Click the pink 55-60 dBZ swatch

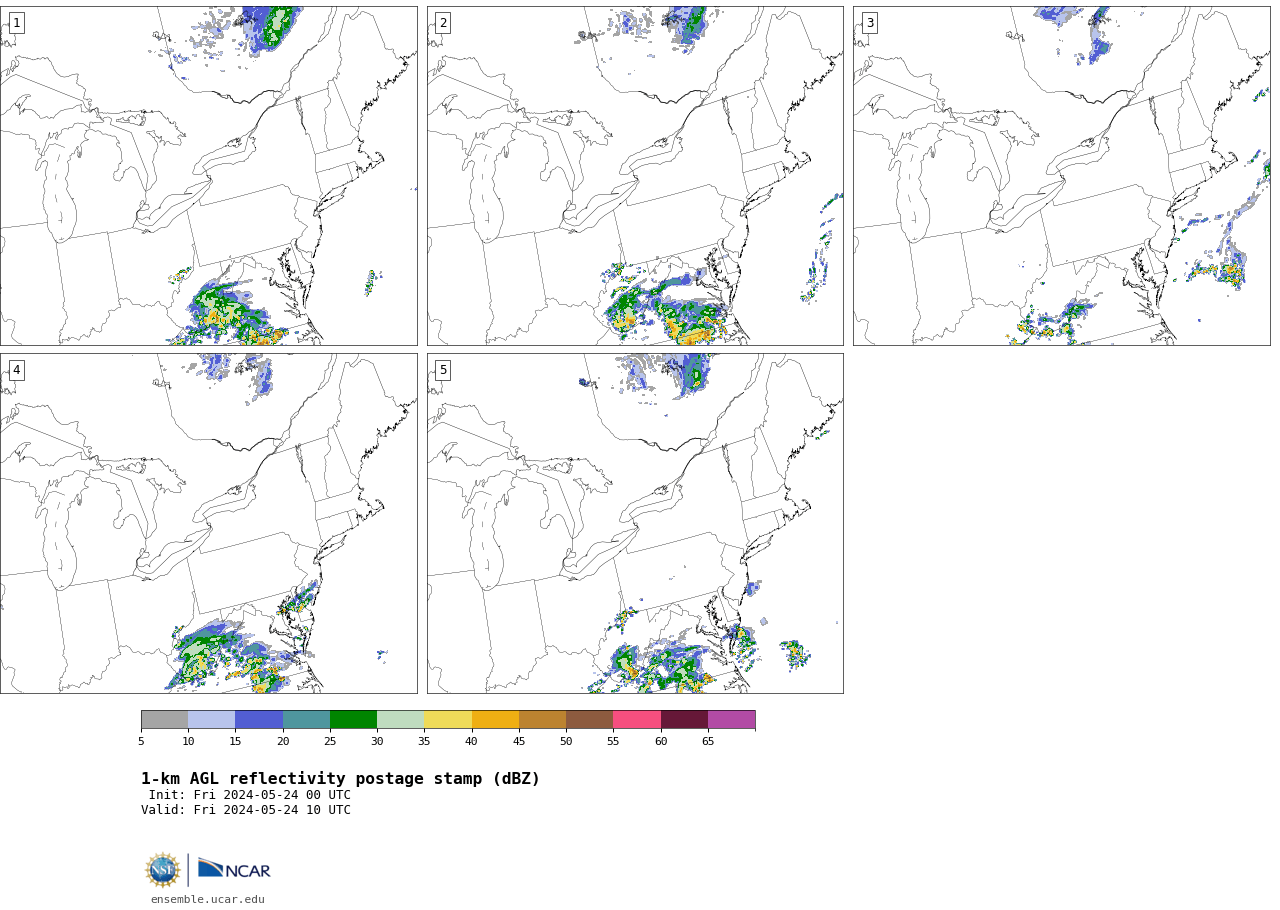tap(637, 720)
